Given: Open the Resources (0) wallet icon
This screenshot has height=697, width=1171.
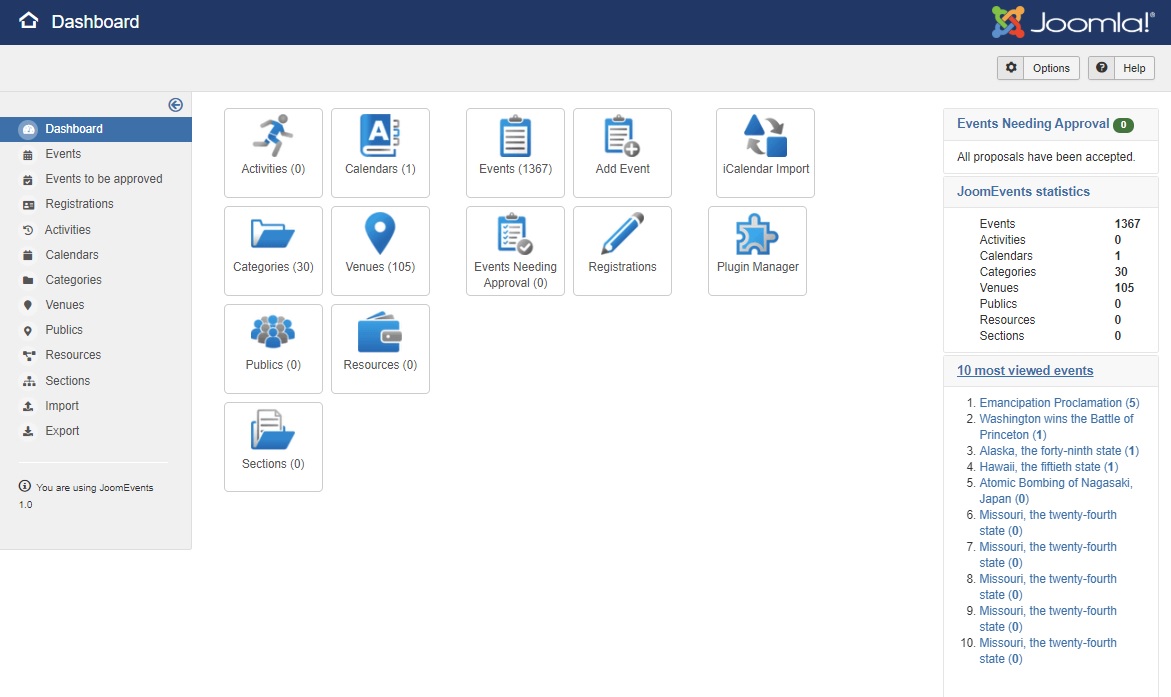Looking at the screenshot, I should pyautogui.click(x=380, y=335).
